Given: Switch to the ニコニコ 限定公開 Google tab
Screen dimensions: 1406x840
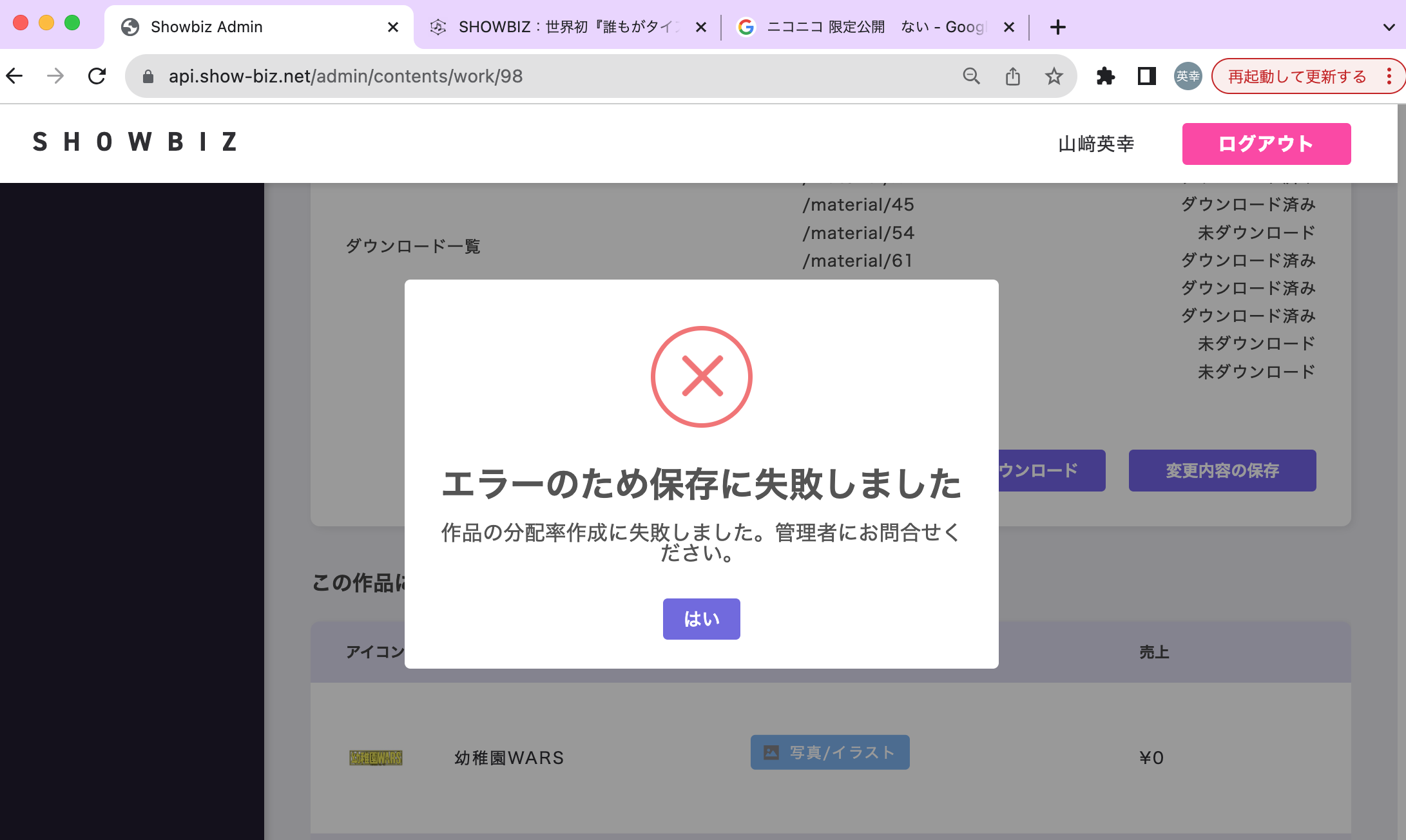Looking at the screenshot, I should tap(870, 27).
